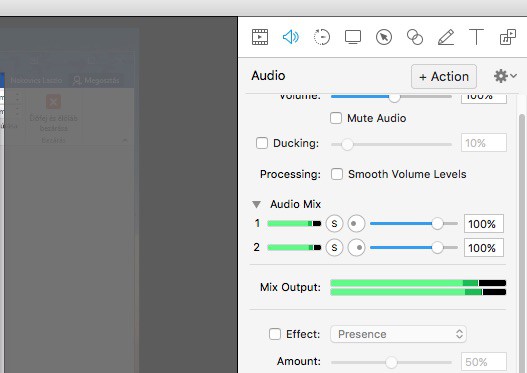Click the pan knob for channel 2
The width and height of the screenshot is (527, 373).
pyautogui.click(x=356, y=248)
